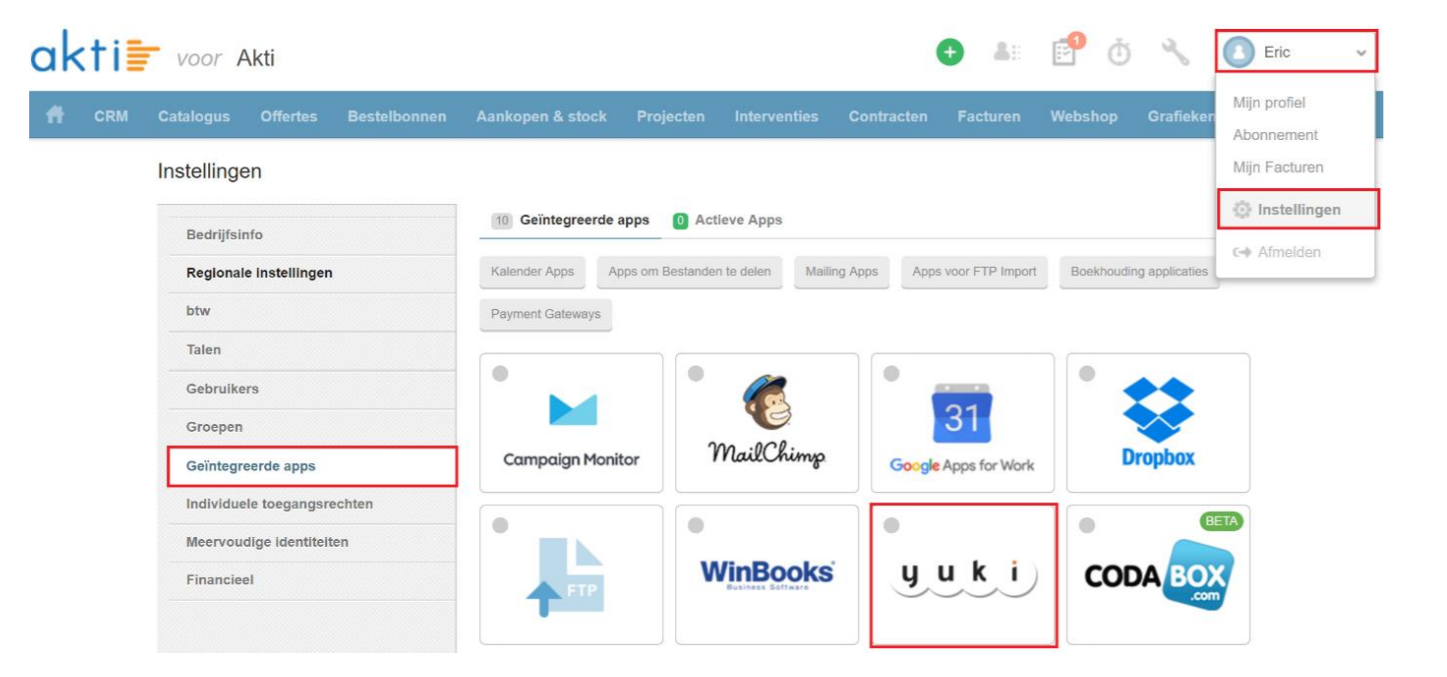Open the Facturen menu
Screen dimensions: 1447x677
point(989,116)
